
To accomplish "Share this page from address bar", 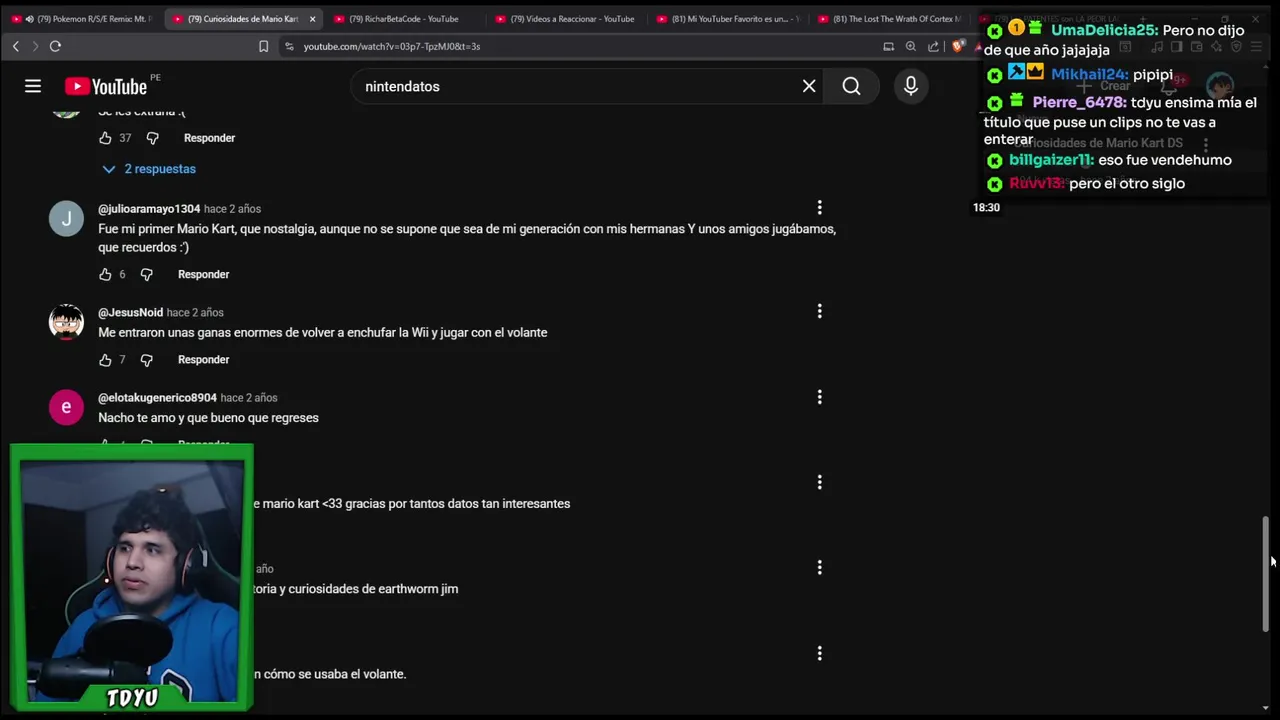I will (933, 46).
